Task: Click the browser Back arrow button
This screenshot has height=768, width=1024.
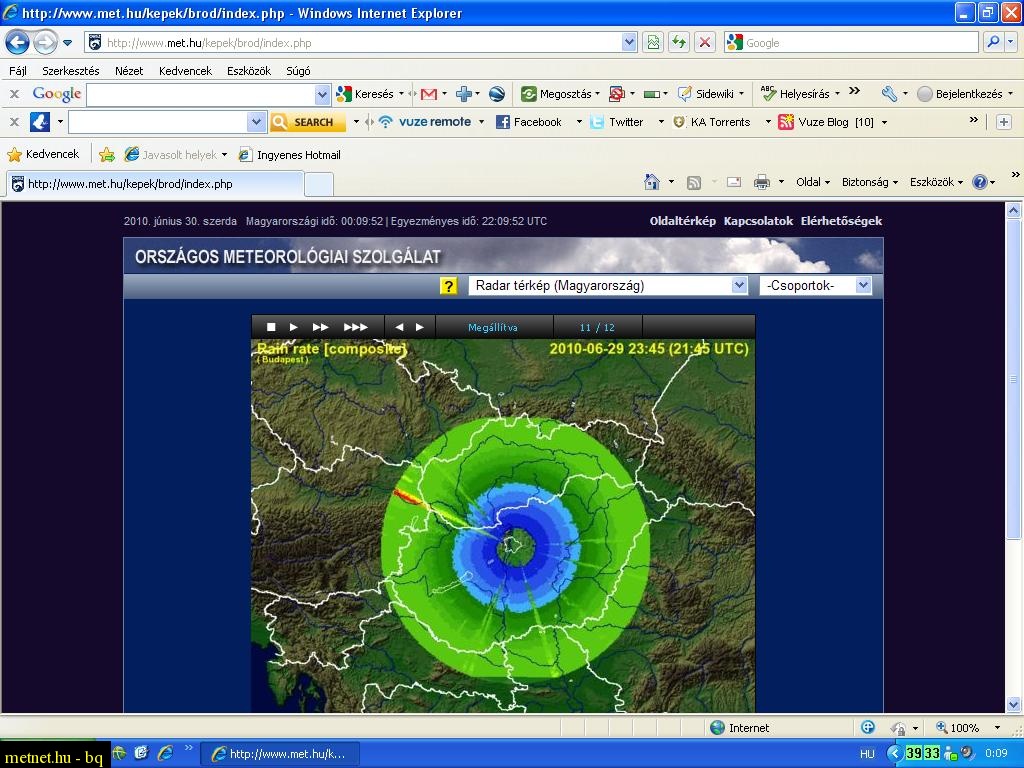Action: (18, 43)
